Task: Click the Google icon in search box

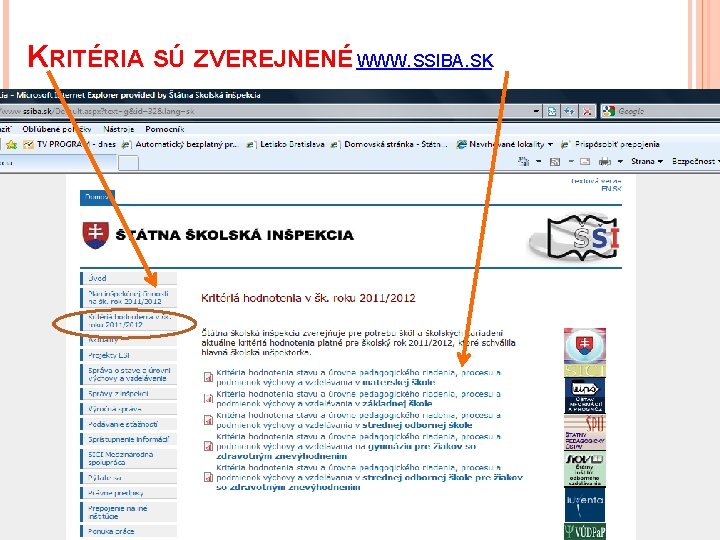Action: [x=608, y=111]
